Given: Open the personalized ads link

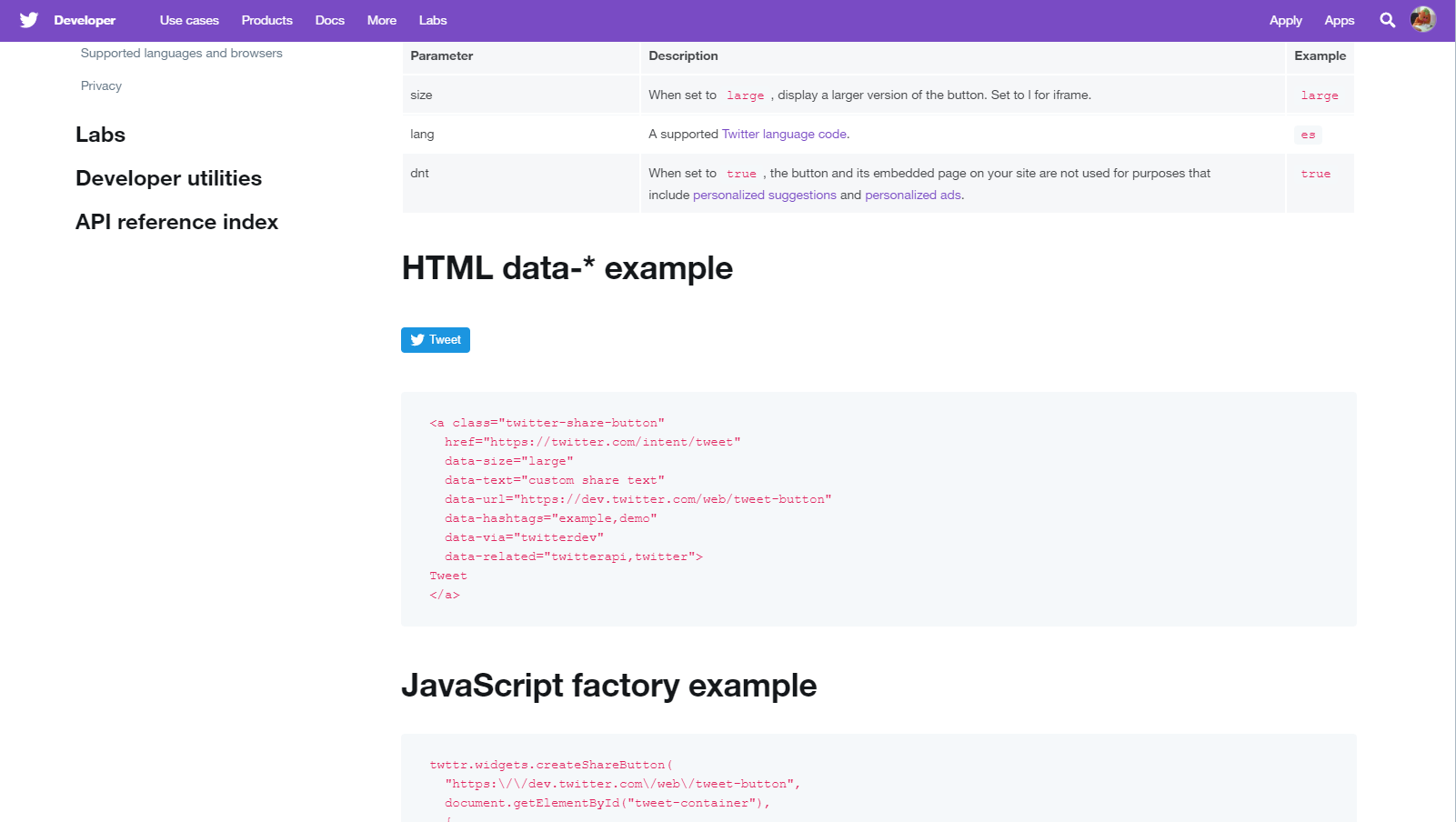Looking at the screenshot, I should [x=913, y=195].
